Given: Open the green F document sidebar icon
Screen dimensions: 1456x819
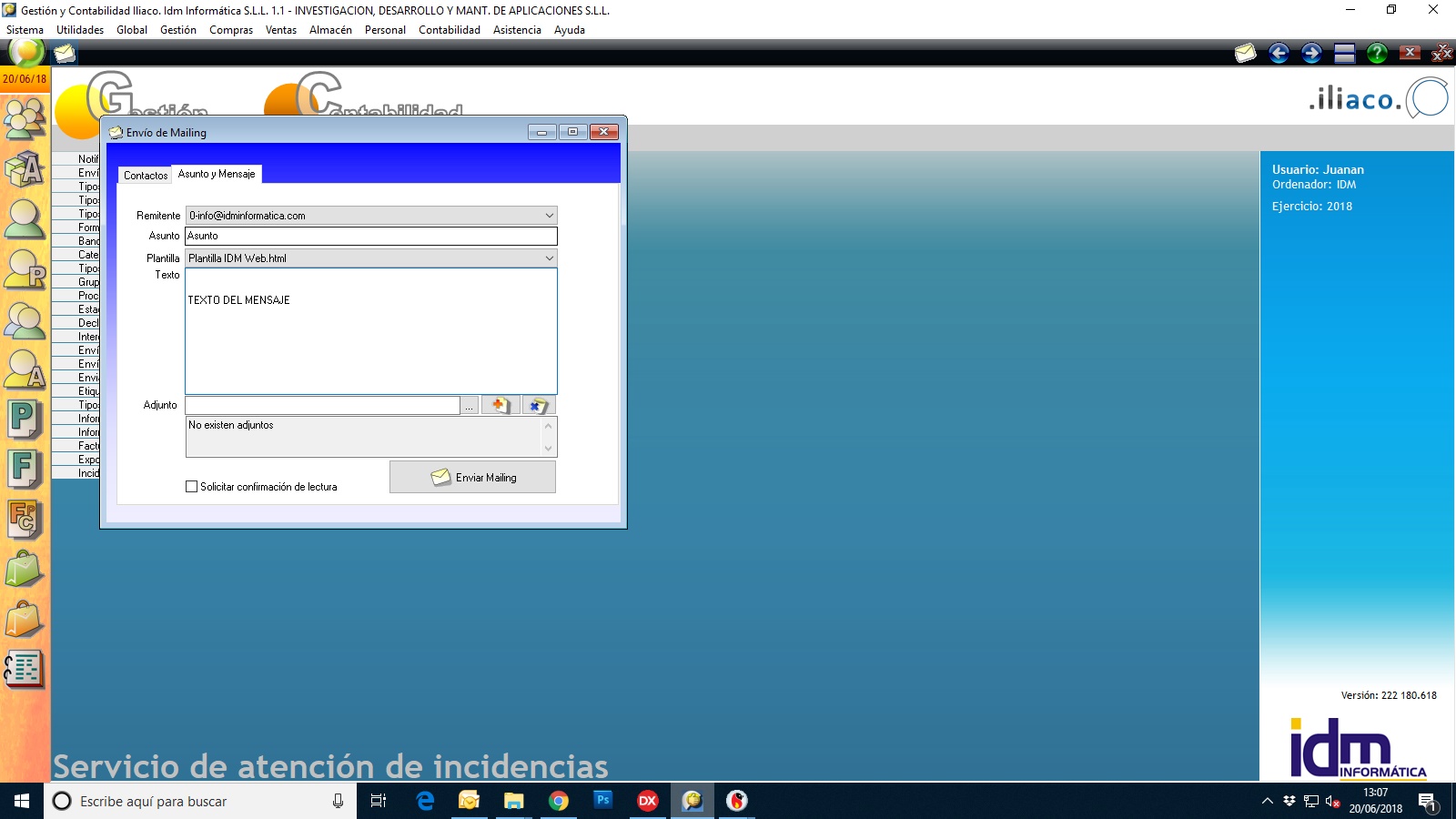Looking at the screenshot, I should pos(25,470).
